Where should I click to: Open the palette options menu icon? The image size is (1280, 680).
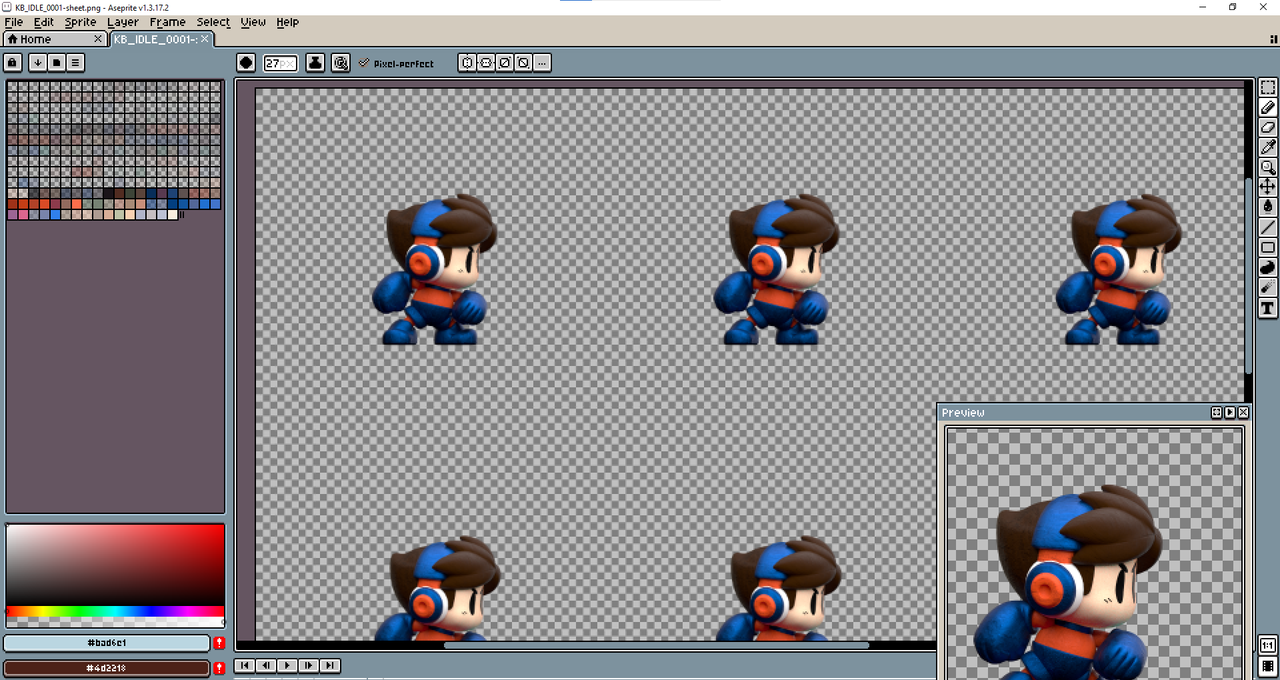point(75,62)
